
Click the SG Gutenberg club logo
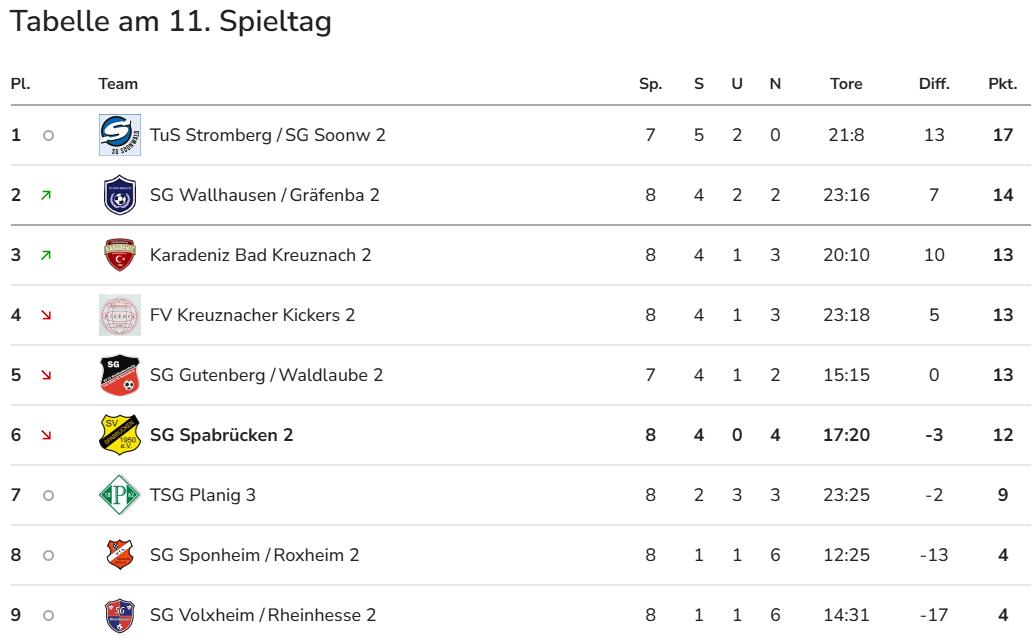(119, 375)
